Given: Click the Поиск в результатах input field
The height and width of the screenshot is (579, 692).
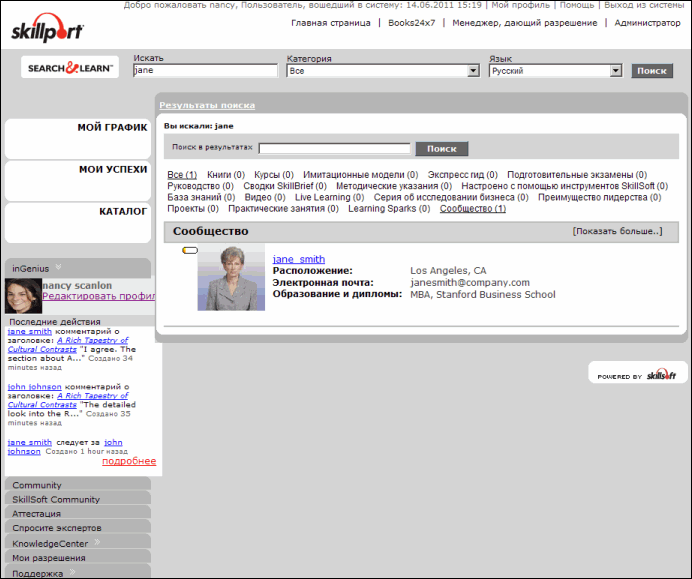Looking at the screenshot, I should (335, 148).
